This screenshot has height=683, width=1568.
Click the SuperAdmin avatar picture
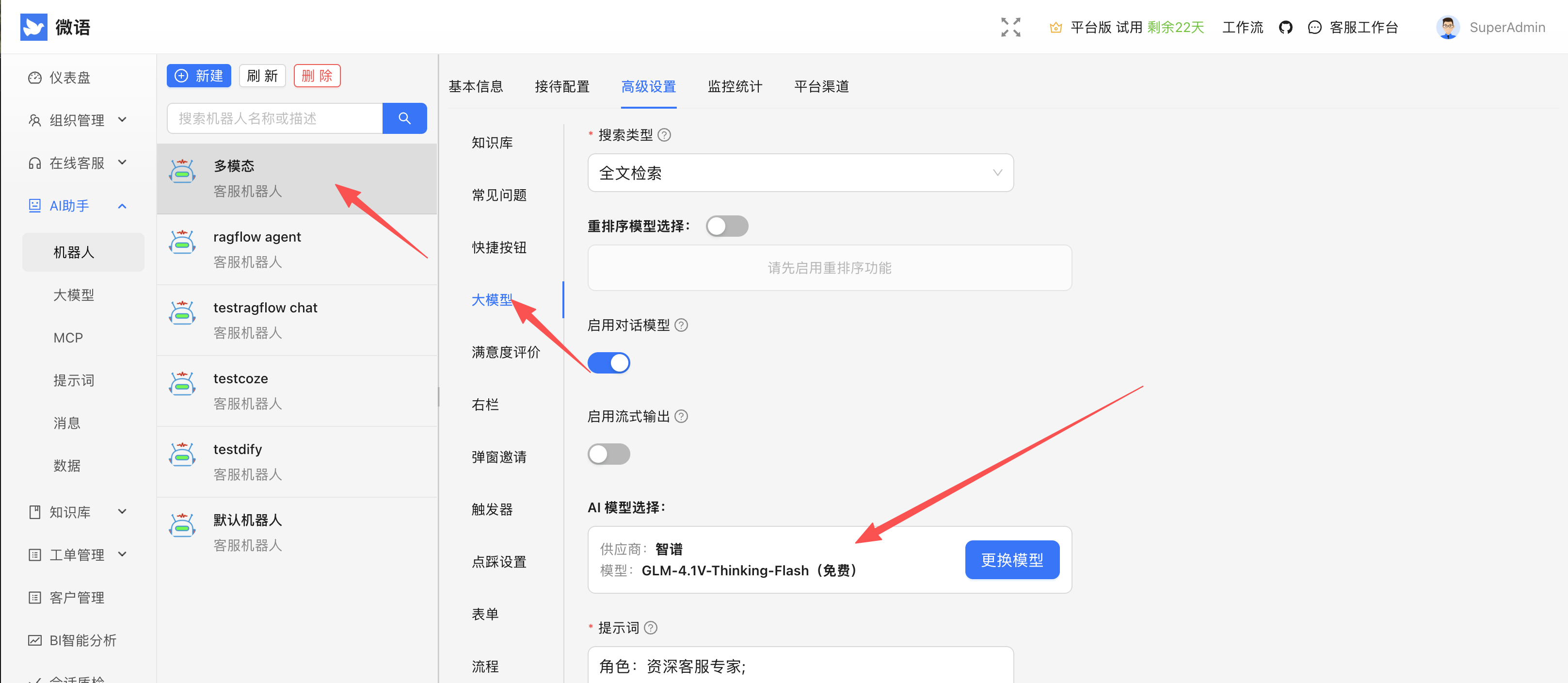click(x=1447, y=27)
